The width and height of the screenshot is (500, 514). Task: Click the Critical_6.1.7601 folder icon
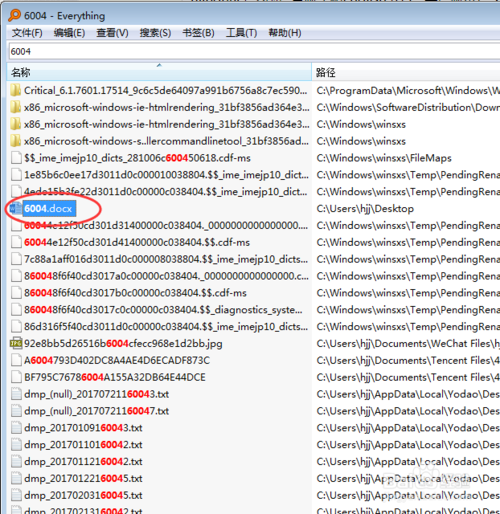[16, 90]
